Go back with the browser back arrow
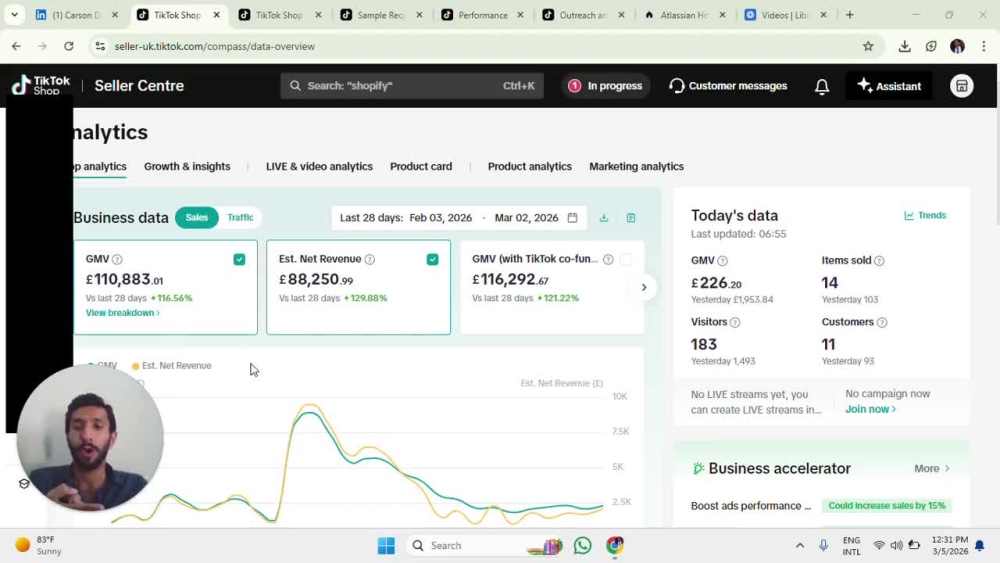This screenshot has height=563, width=1000. [16, 46]
